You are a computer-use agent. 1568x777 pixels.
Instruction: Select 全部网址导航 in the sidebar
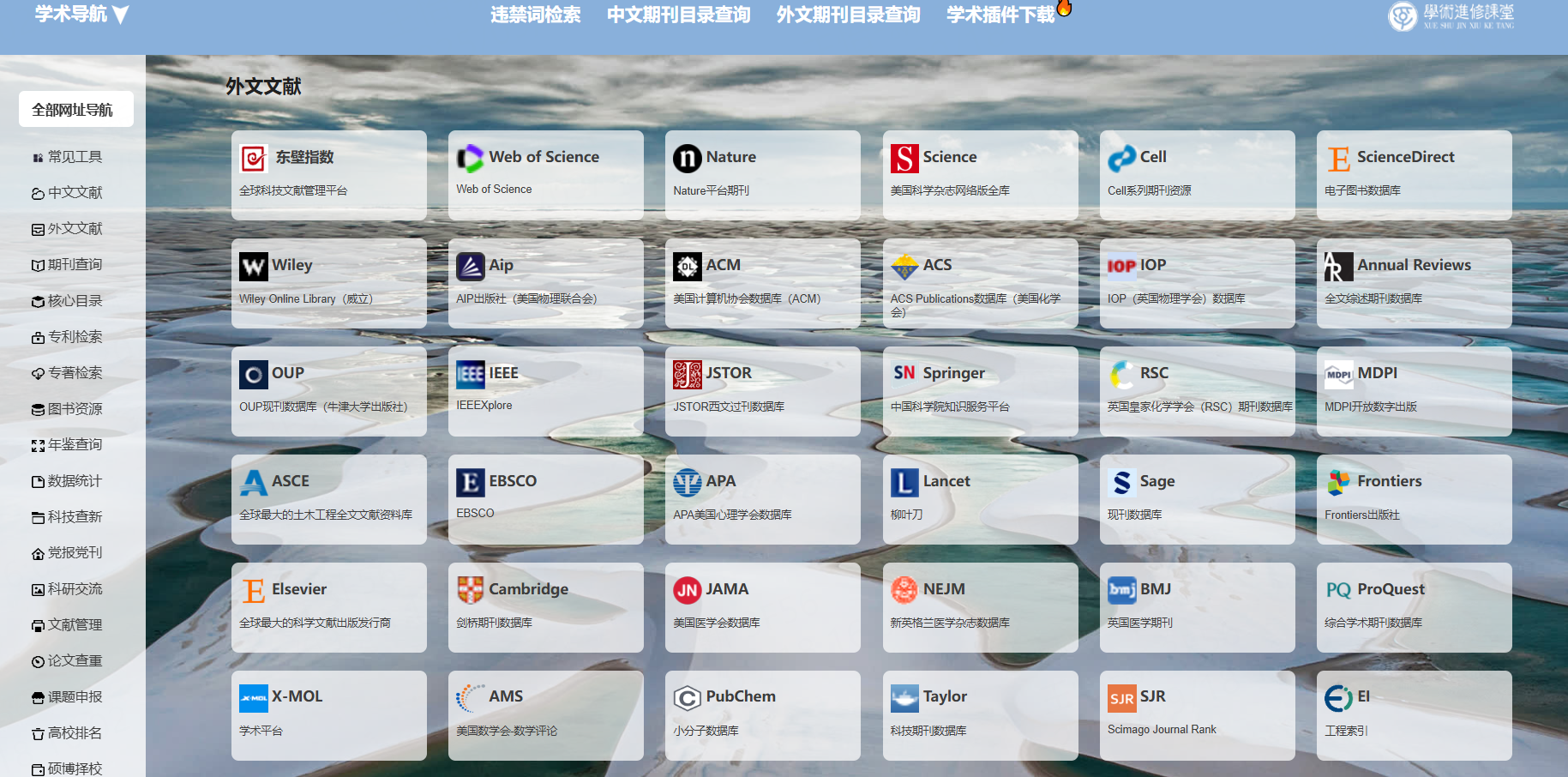[75, 110]
